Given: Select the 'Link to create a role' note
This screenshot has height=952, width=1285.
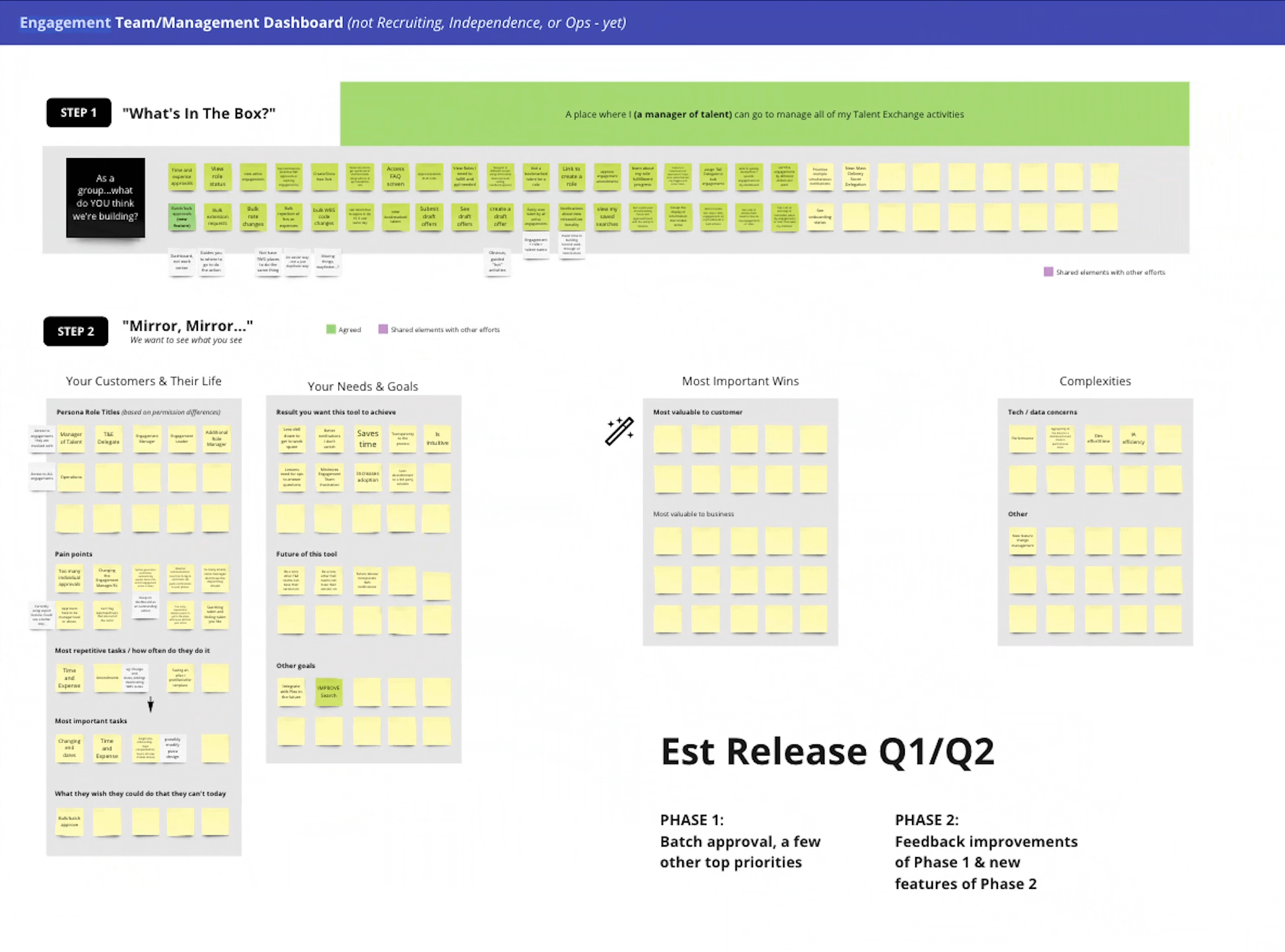Looking at the screenshot, I should 571,176.
